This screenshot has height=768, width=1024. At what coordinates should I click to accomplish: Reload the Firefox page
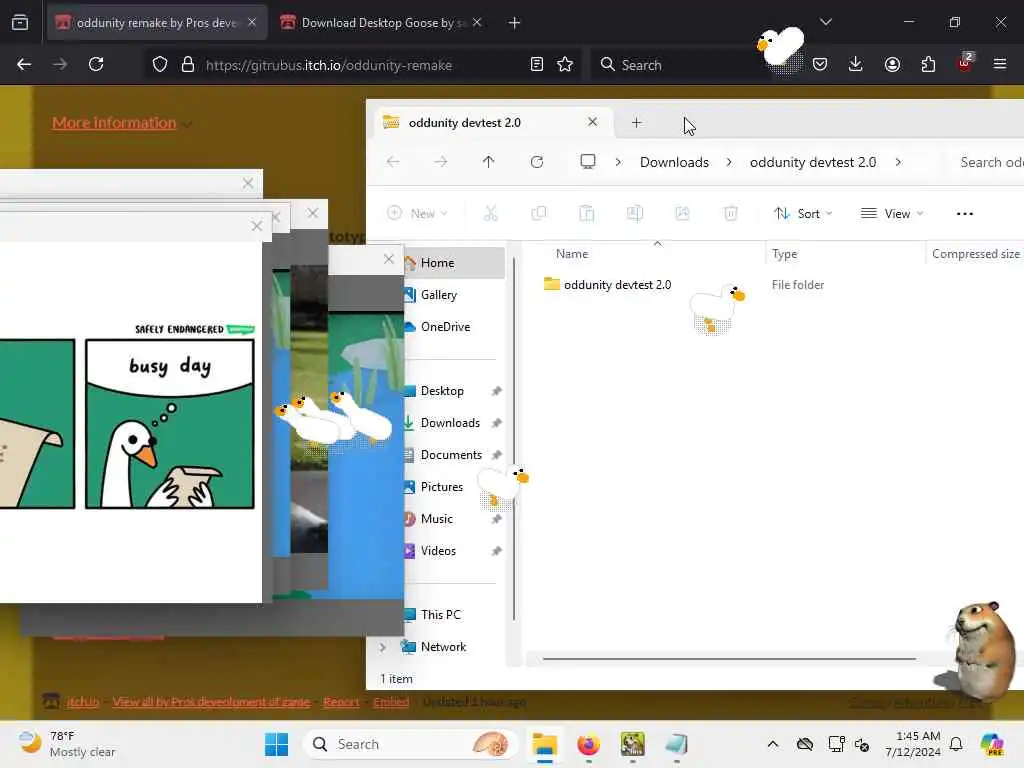[x=96, y=64]
